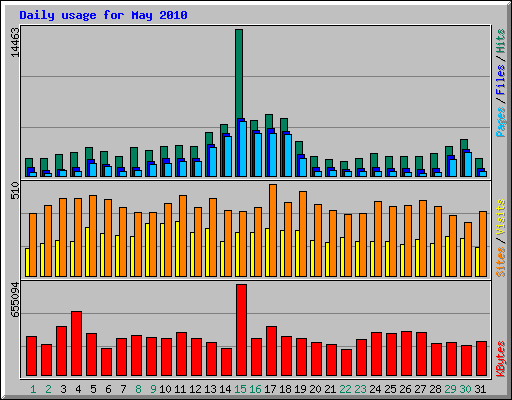Click the red KBytes bar for day 4

point(77,343)
